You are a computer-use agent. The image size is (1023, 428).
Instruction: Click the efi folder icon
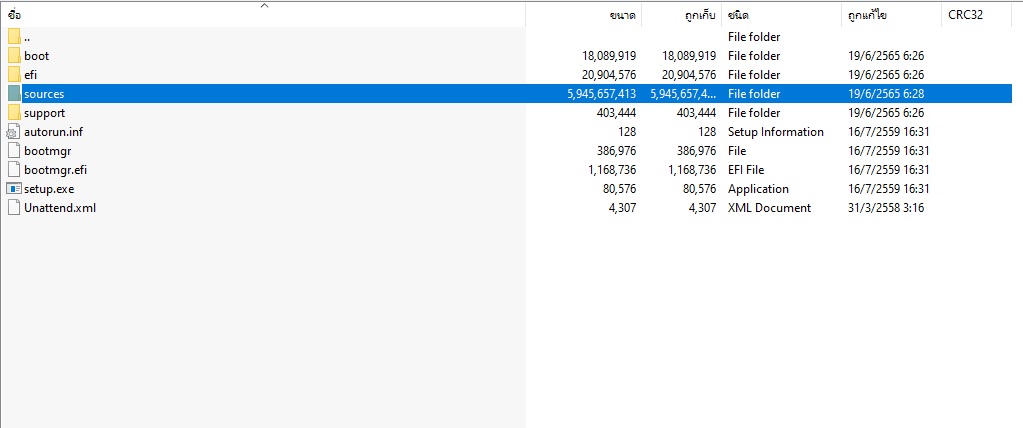(13, 75)
